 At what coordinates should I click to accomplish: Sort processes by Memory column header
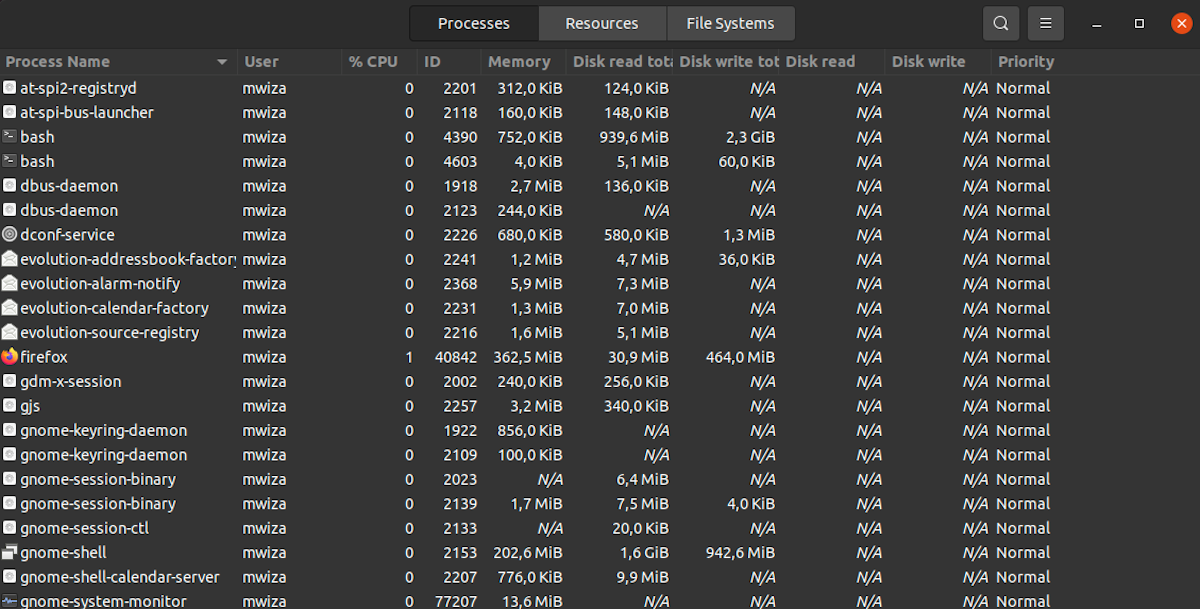tap(519, 62)
